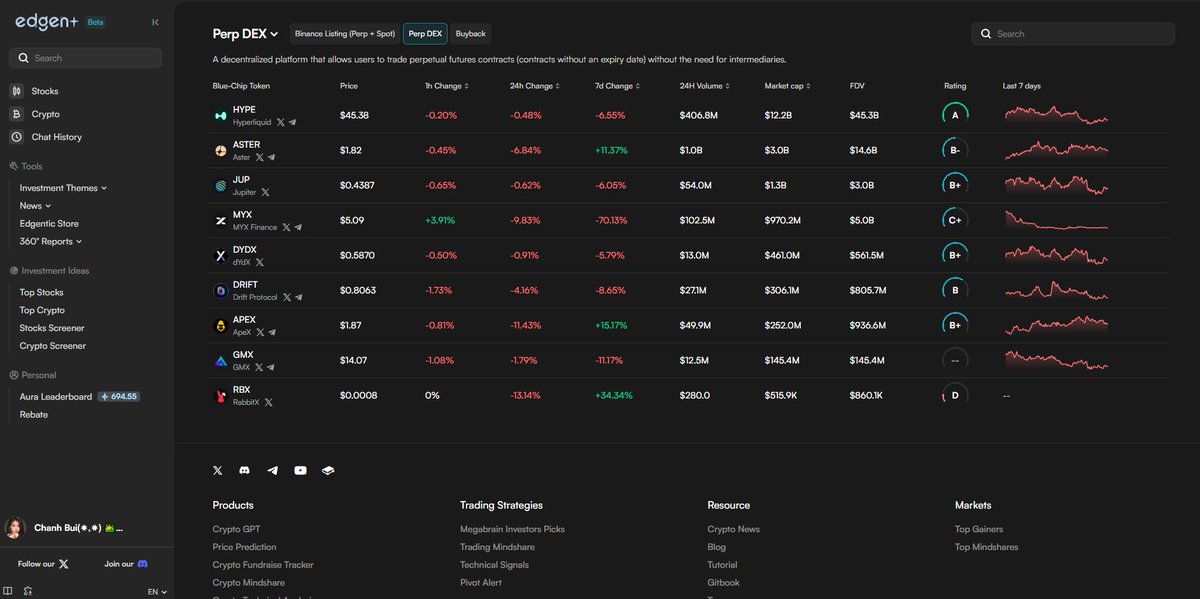Open the Crypto GPT footer link

click(236, 529)
